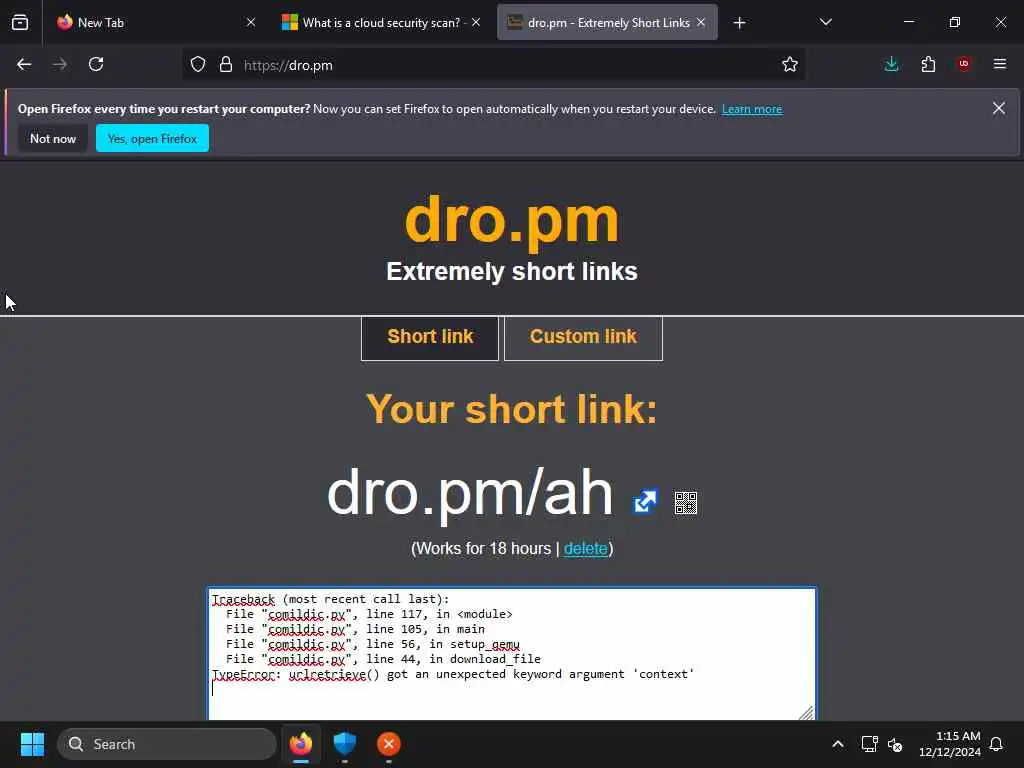Open the Windows Start menu
Screen dimensions: 1024x768
[32, 744]
